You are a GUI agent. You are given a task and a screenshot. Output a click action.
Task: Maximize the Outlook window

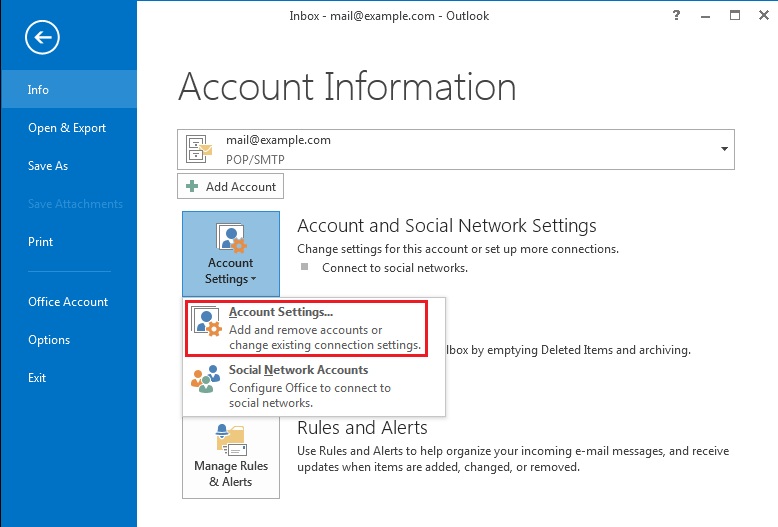coord(735,15)
